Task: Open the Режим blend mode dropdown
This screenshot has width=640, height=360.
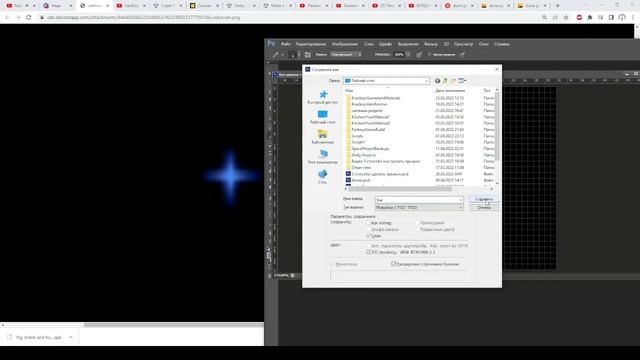Action: tap(346, 55)
